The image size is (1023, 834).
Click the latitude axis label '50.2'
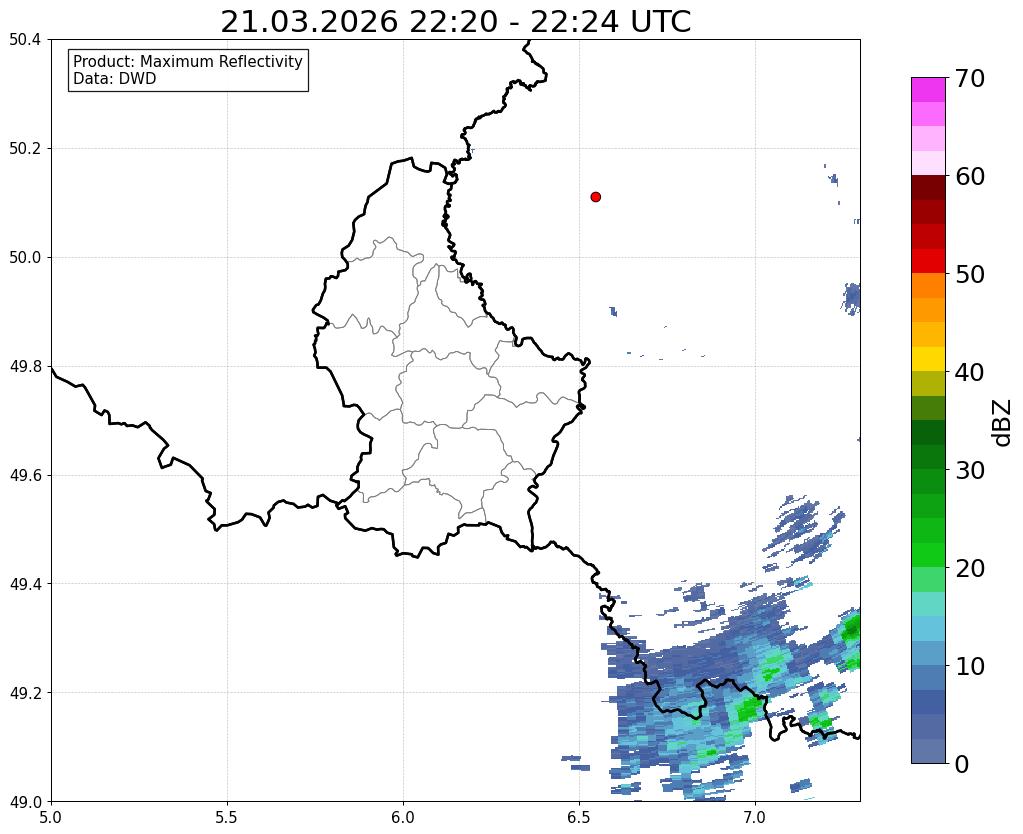[25, 149]
